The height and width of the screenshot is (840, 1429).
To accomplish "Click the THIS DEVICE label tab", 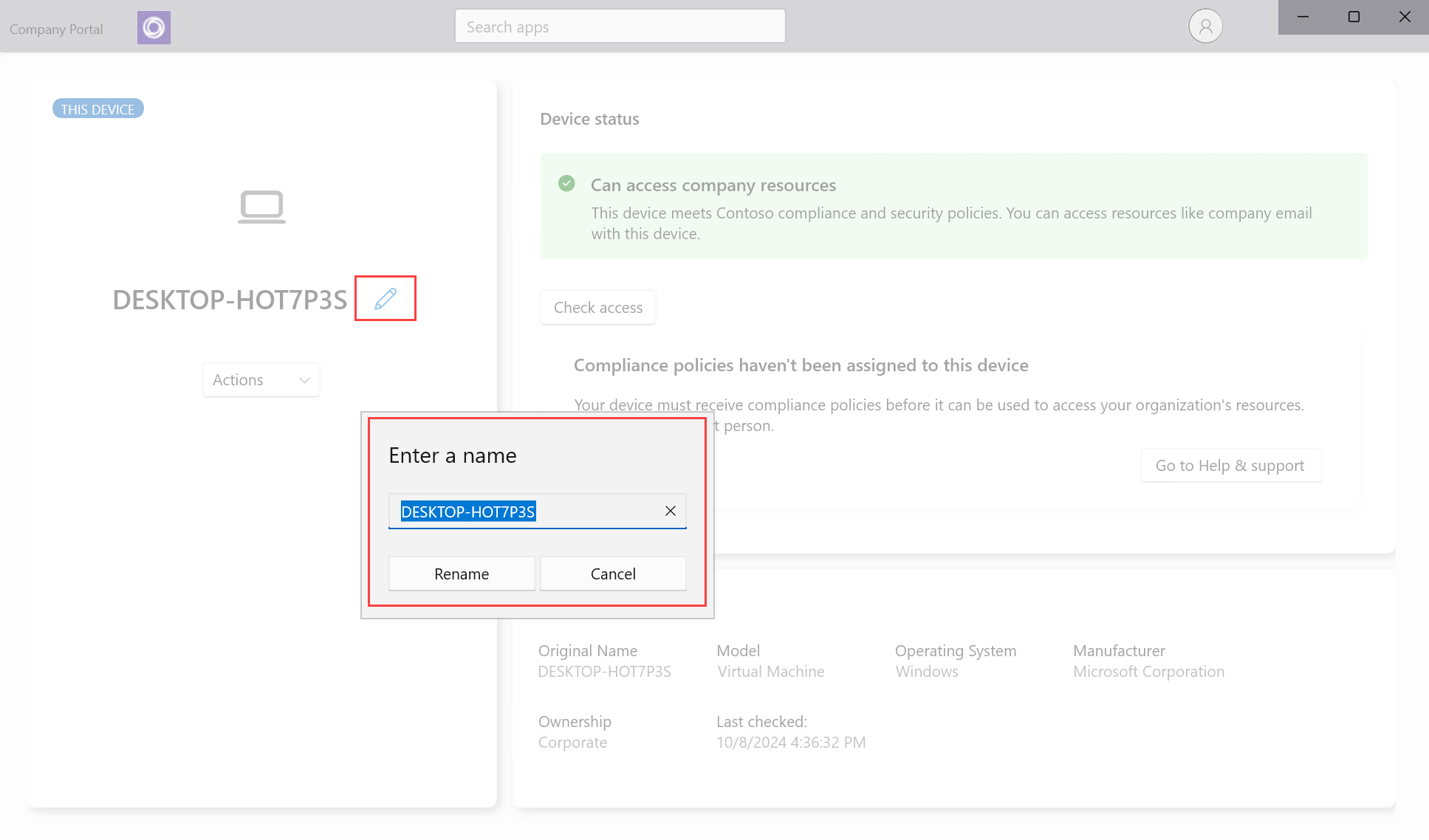I will 97,109.
